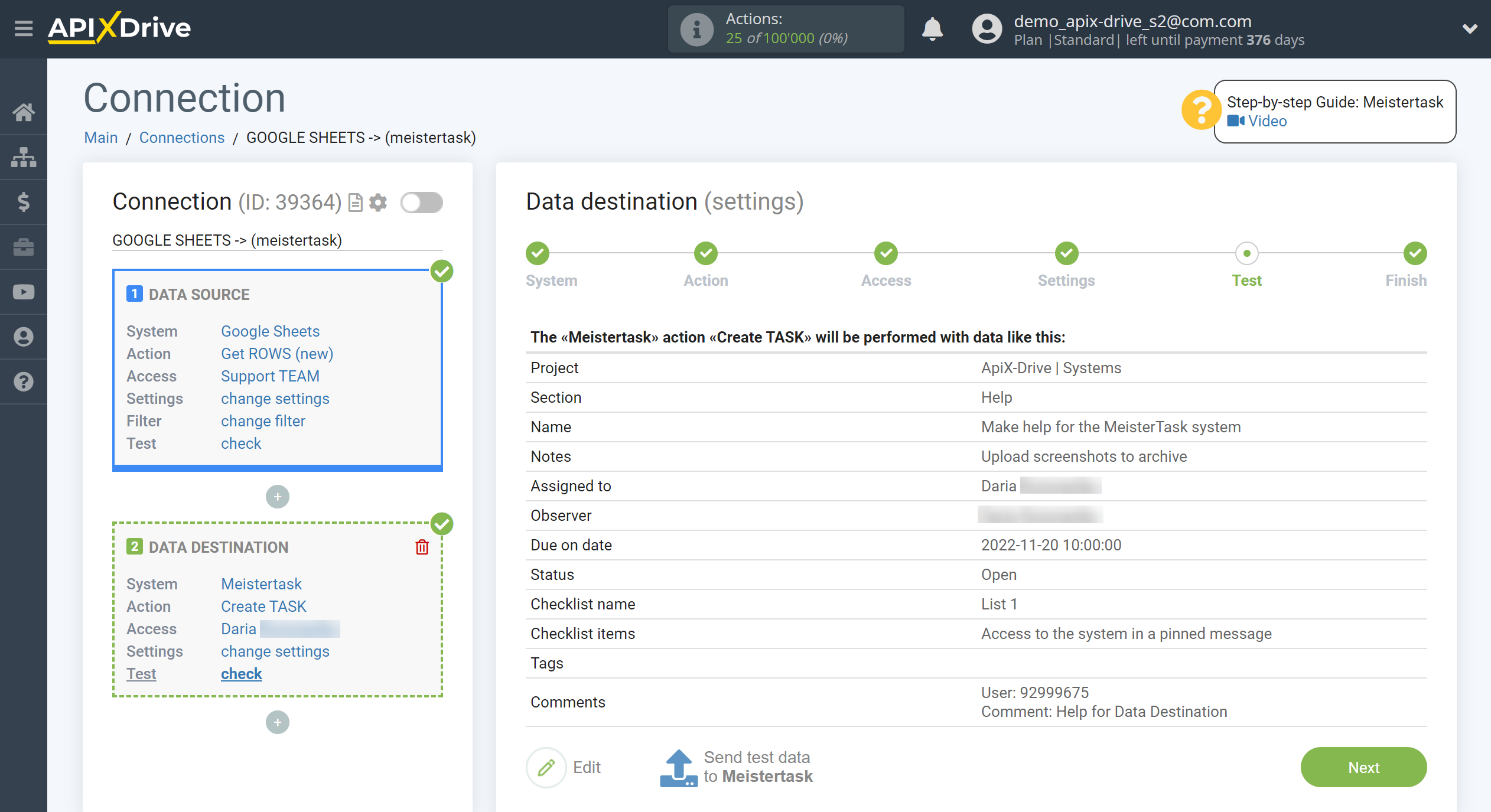Screen dimensions: 1491x812
Task: Click the Meistertask system link
Action: 261,584
